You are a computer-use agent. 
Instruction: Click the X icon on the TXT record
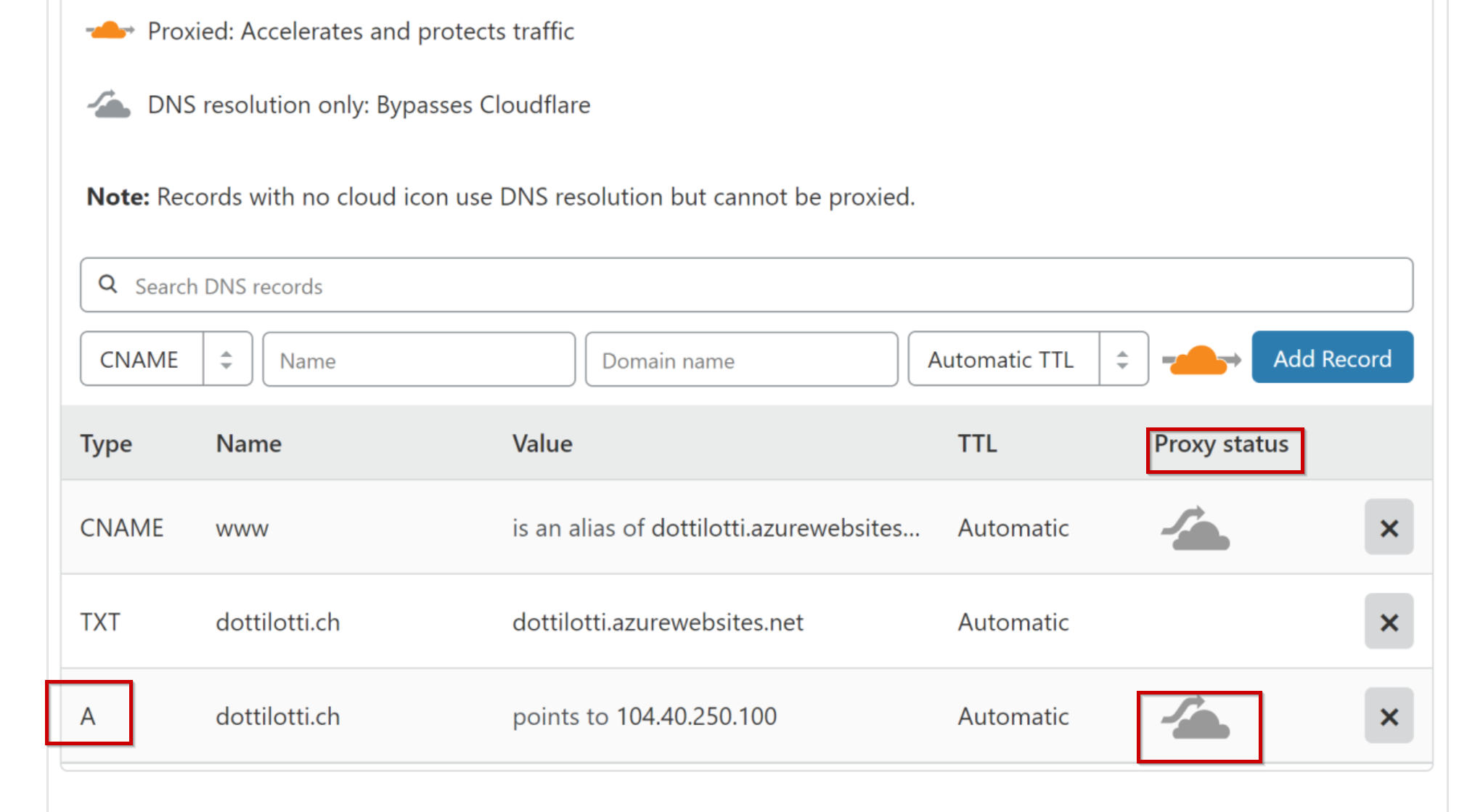tap(1389, 622)
